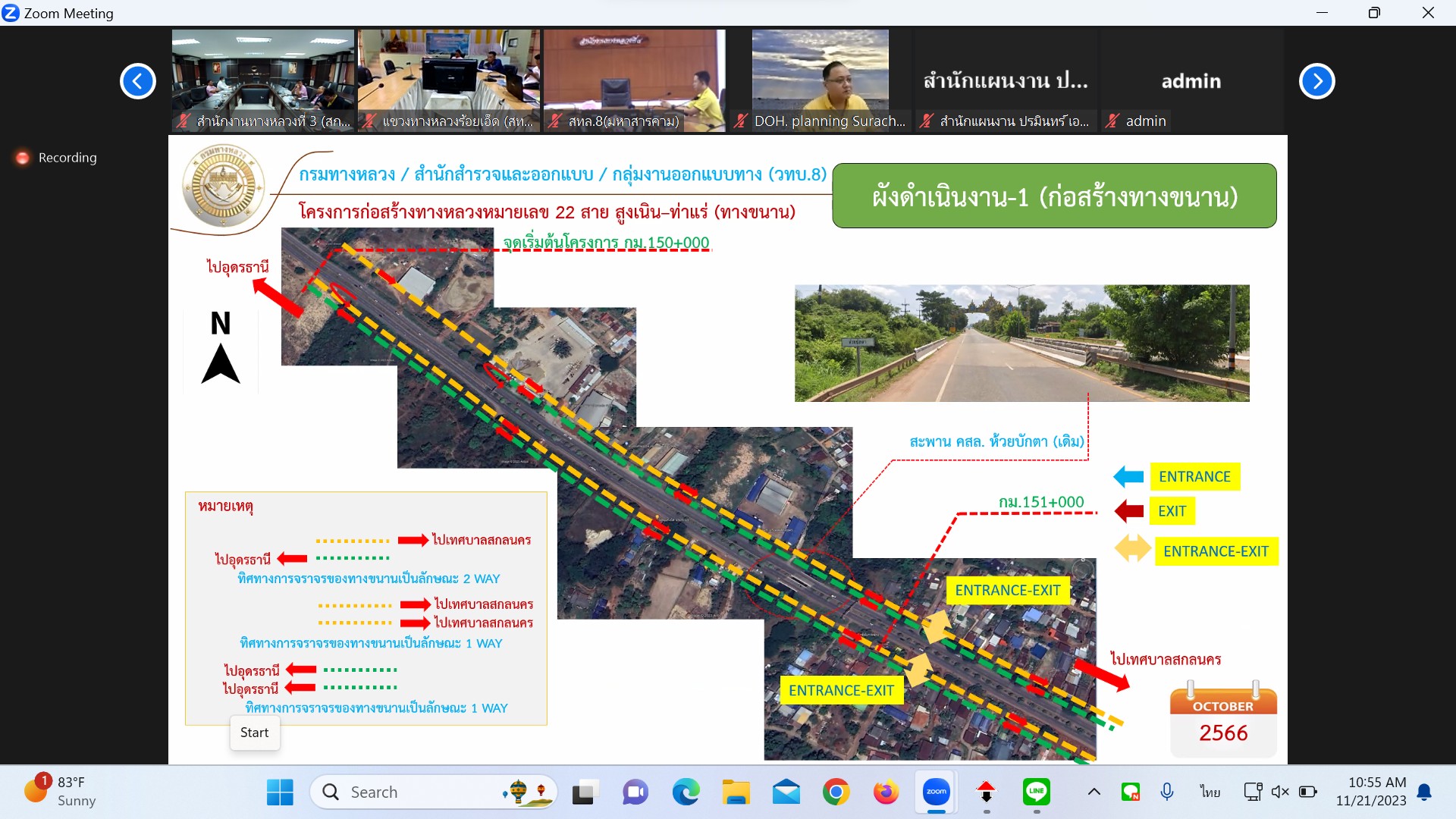Go to next participants page arrow
Screen dimensions: 1456x819
point(1316,81)
